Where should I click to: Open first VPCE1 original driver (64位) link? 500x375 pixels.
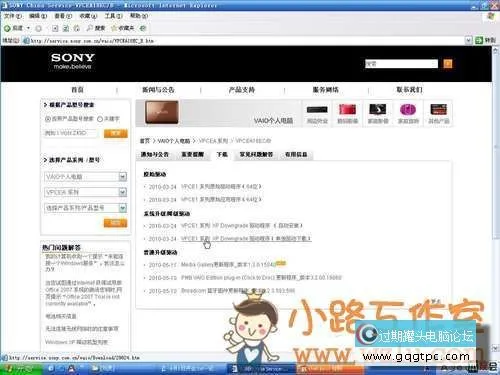tap(221, 187)
